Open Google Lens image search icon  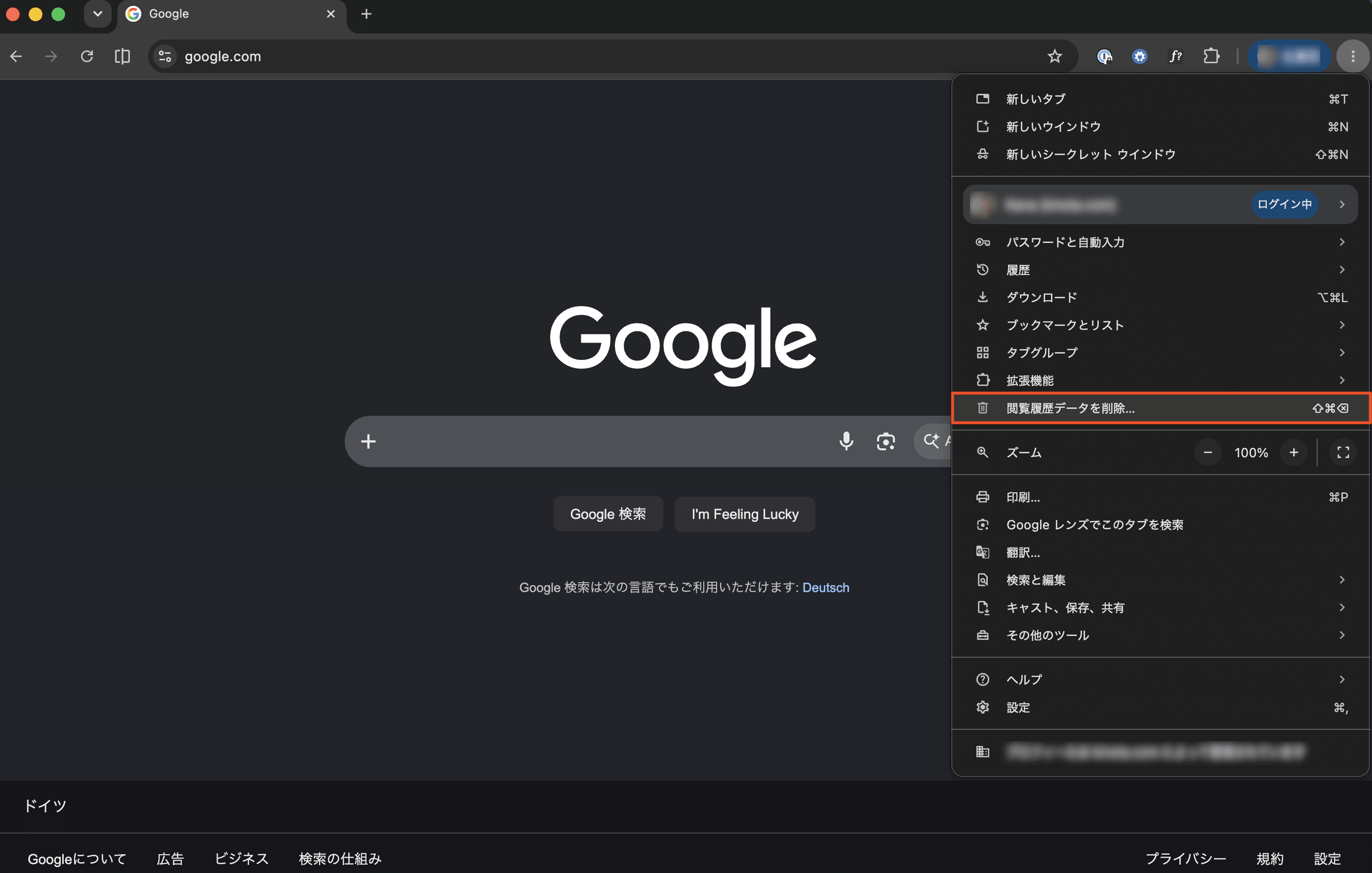[886, 441]
